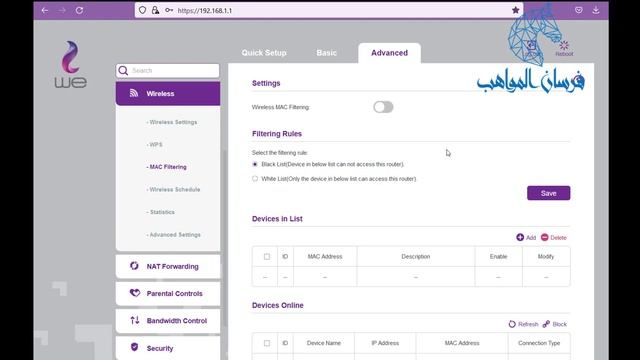Image resolution: width=640 pixels, height=360 pixels.
Task: Click the Delete minus icon
Action: (544, 237)
